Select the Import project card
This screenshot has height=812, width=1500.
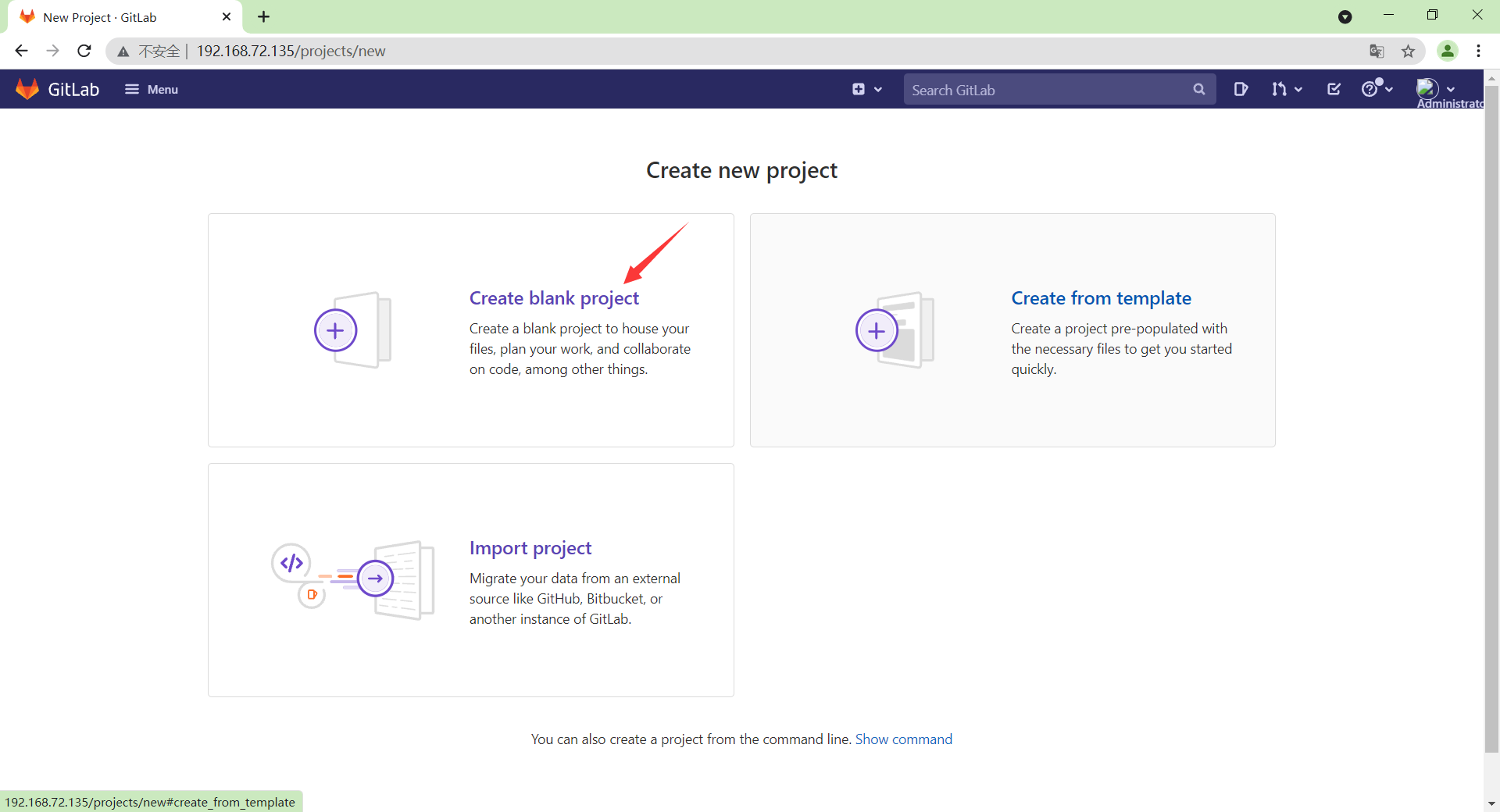[x=530, y=547]
